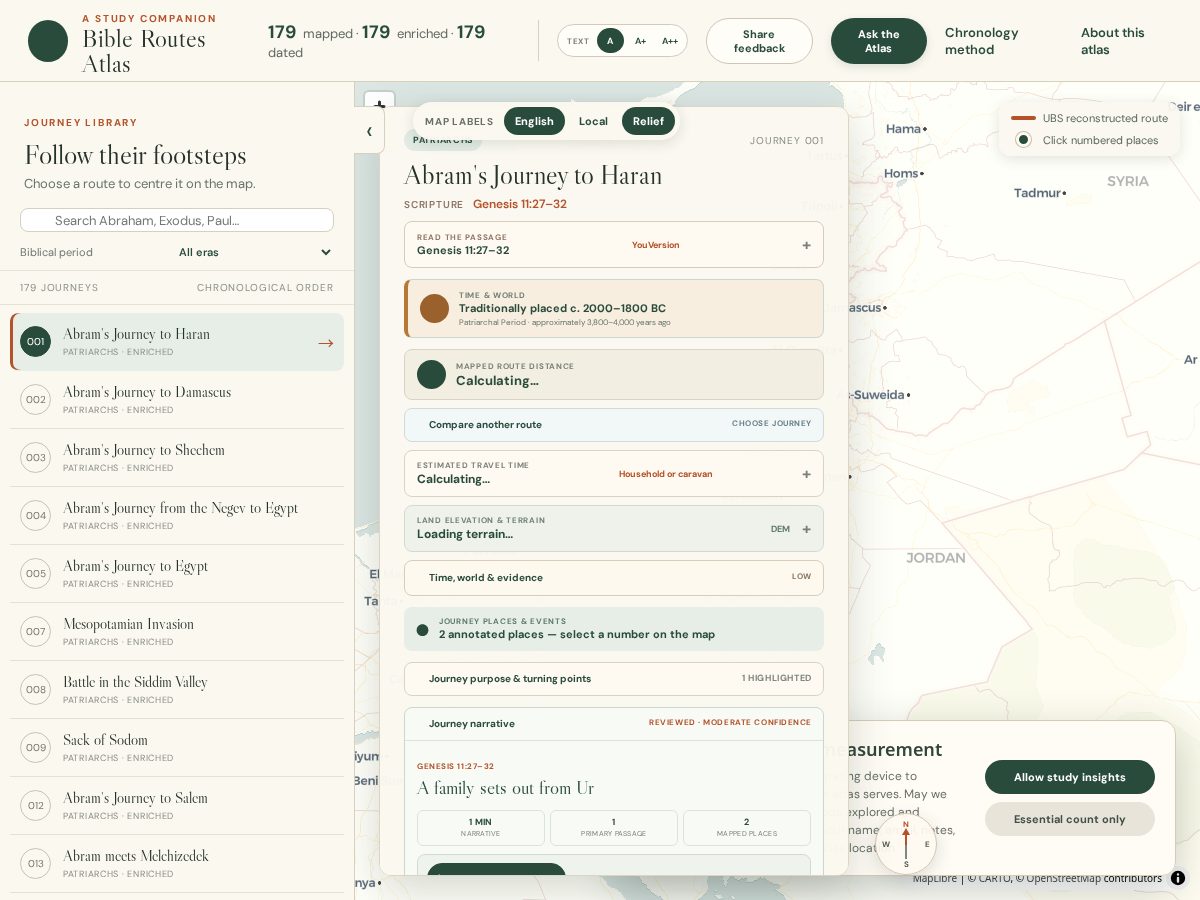
Task: Click the 012 number badge
Action: point(36,806)
